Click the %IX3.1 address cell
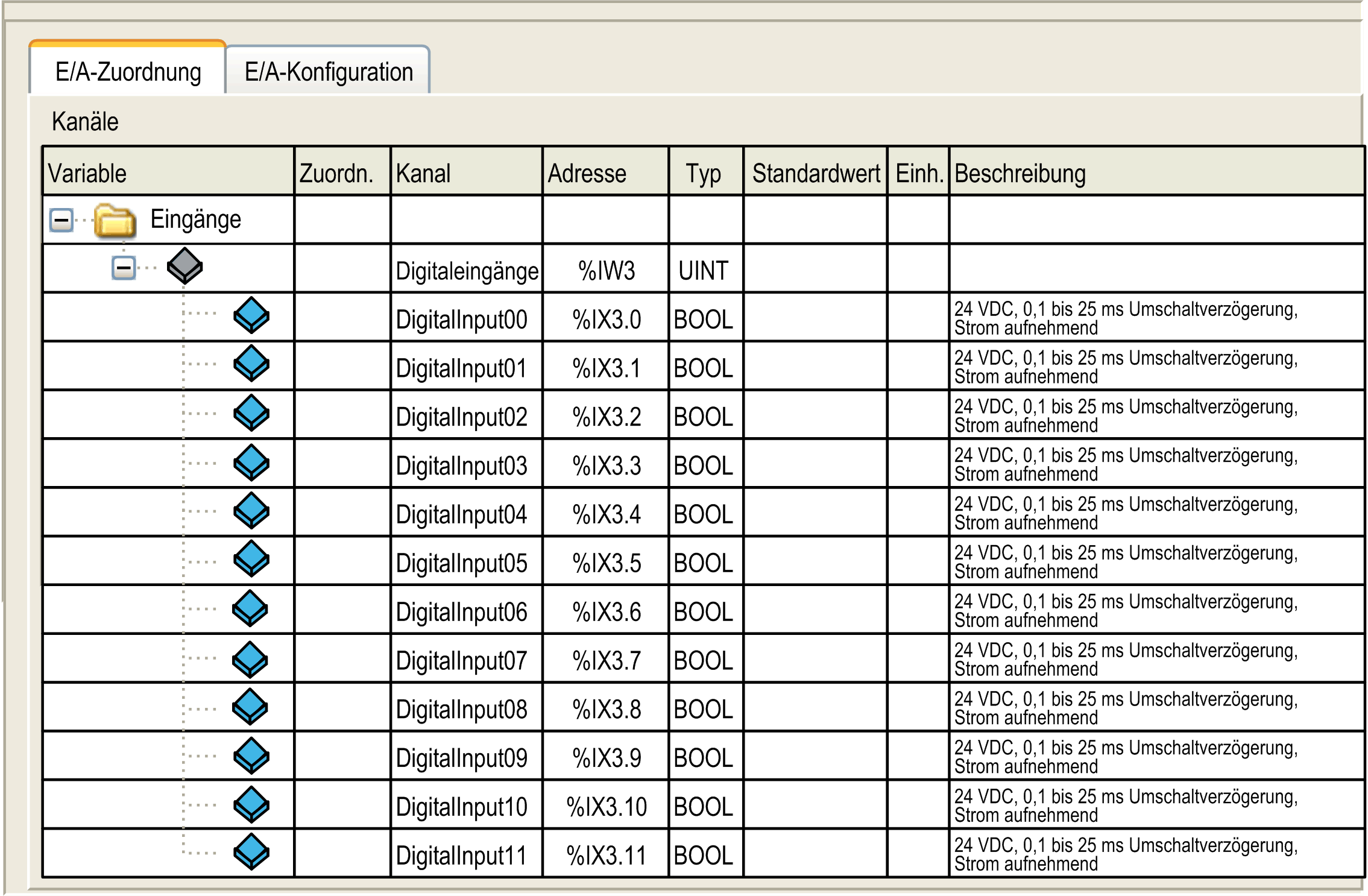This screenshot has width=1368, height=896. (x=605, y=366)
